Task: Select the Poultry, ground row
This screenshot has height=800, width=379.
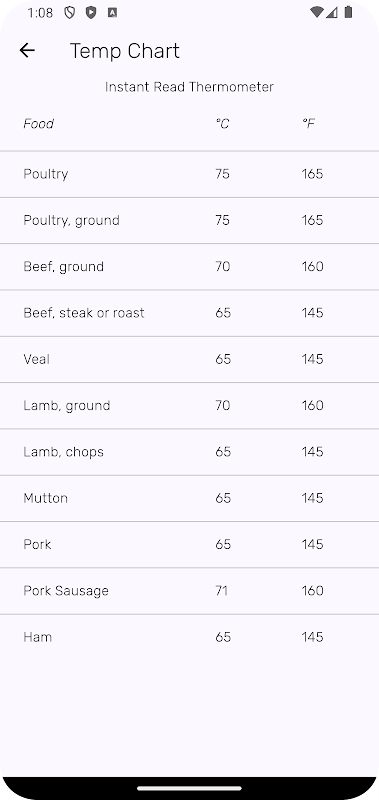Action: [x=189, y=220]
